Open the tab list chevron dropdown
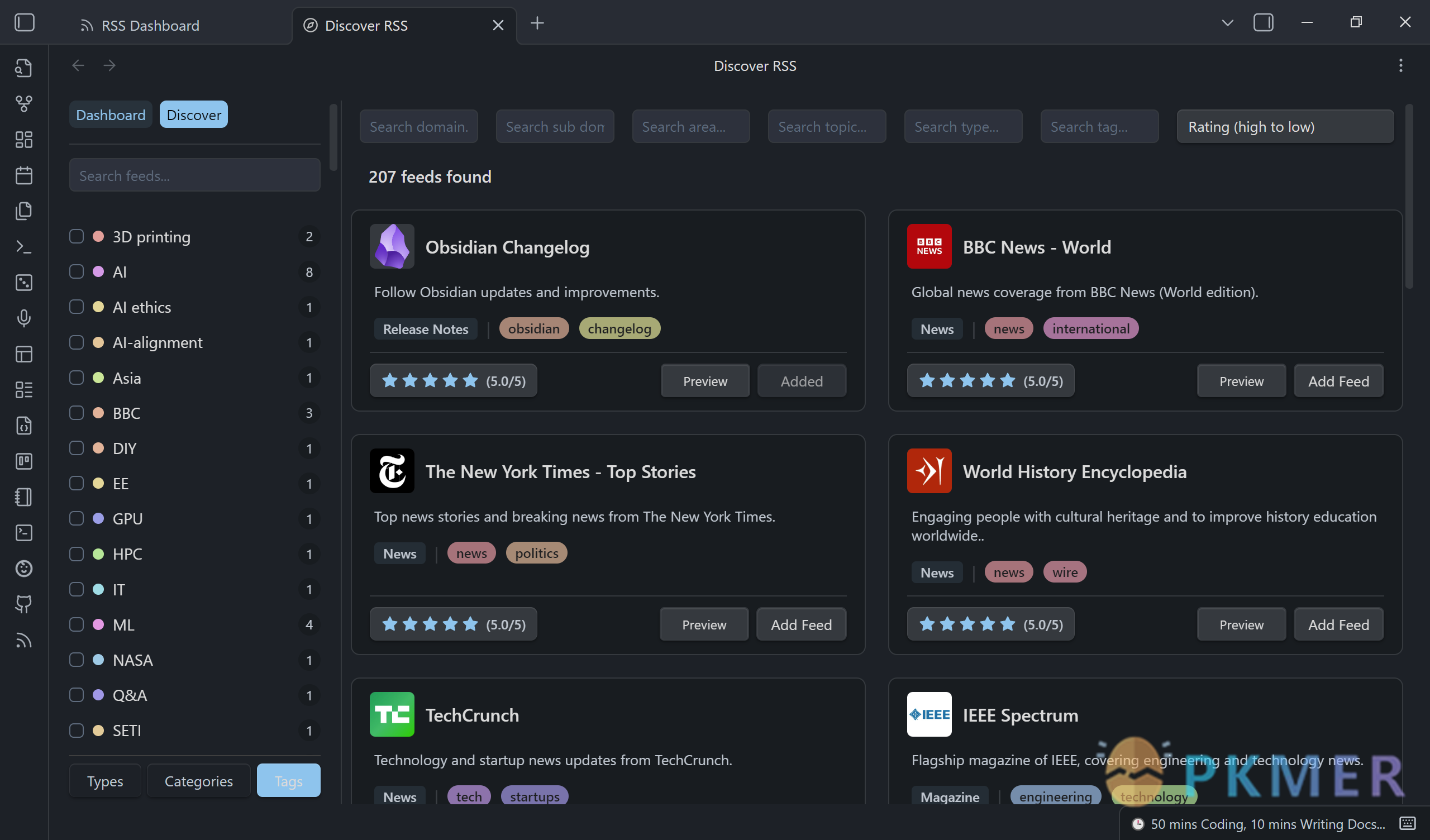1430x840 pixels. pos(1227,23)
